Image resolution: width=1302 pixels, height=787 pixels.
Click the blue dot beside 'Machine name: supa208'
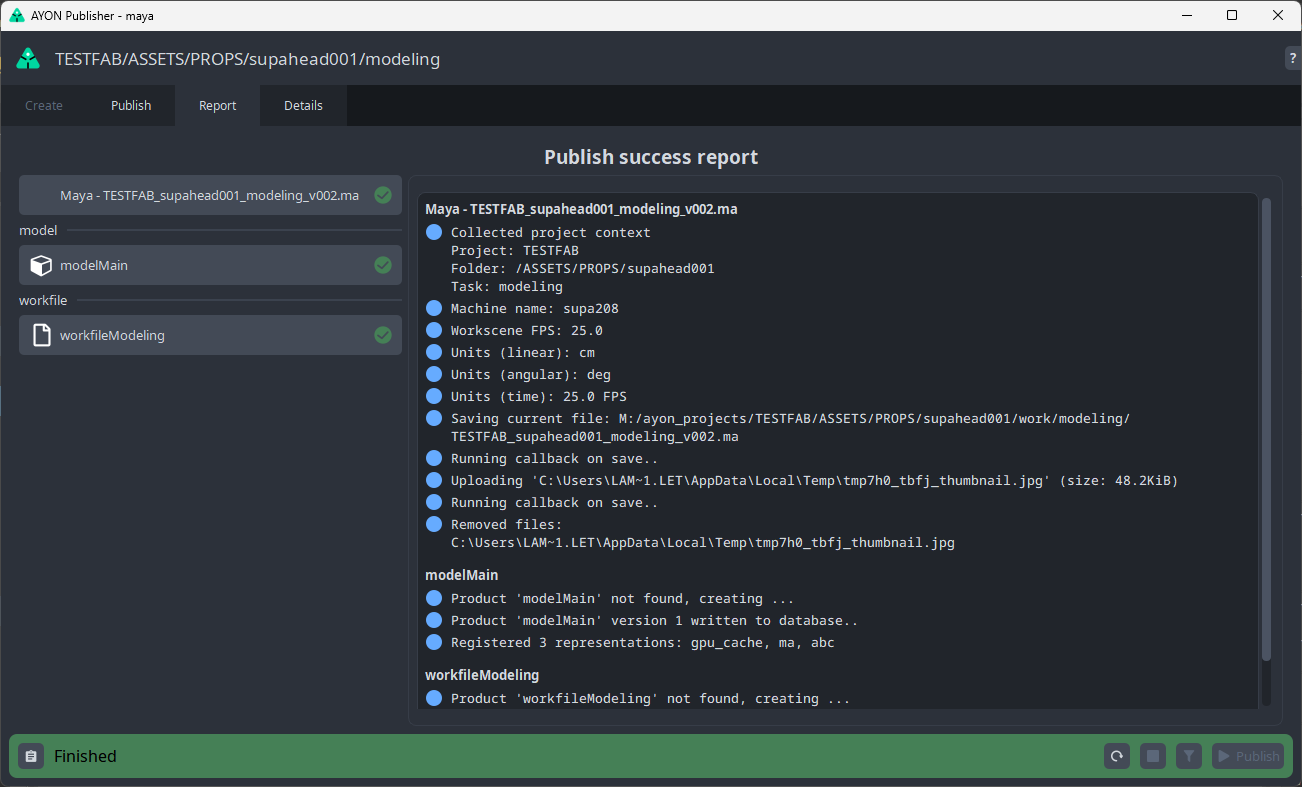pos(434,308)
